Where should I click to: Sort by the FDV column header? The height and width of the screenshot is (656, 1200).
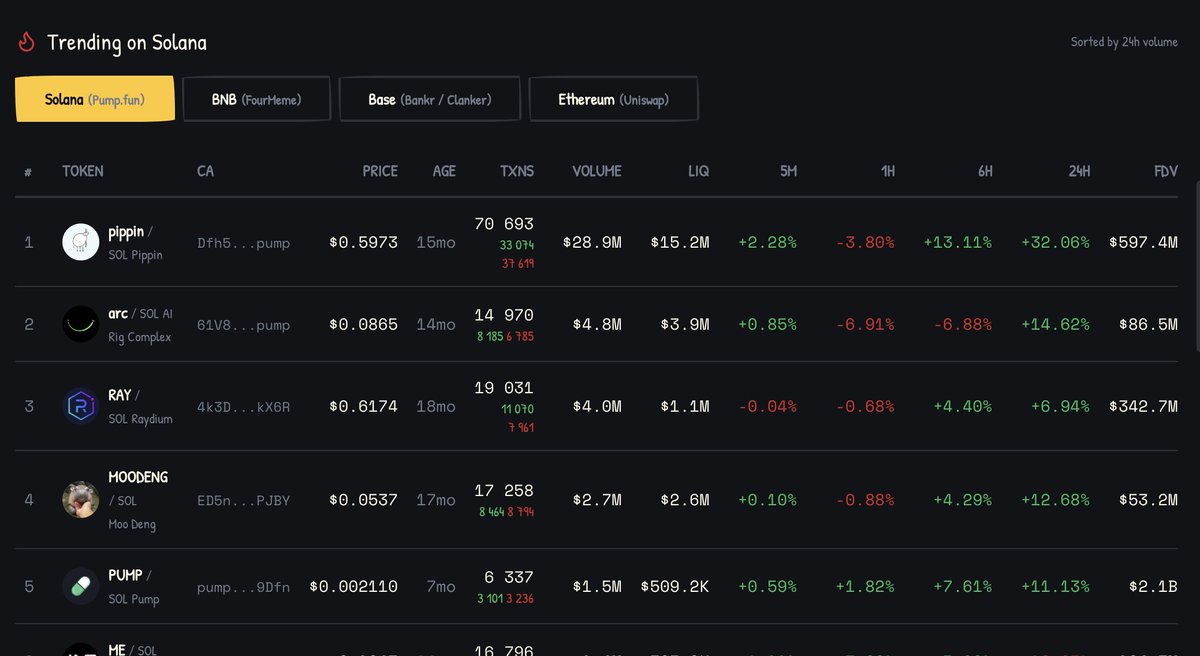pos(1166,171)
